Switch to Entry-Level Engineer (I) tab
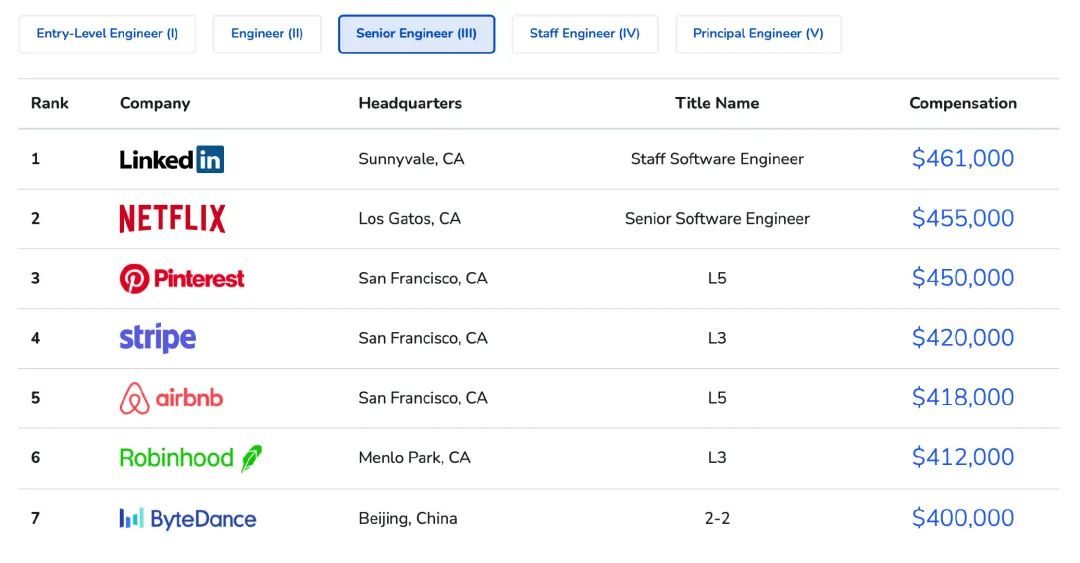 pos(107,34)
